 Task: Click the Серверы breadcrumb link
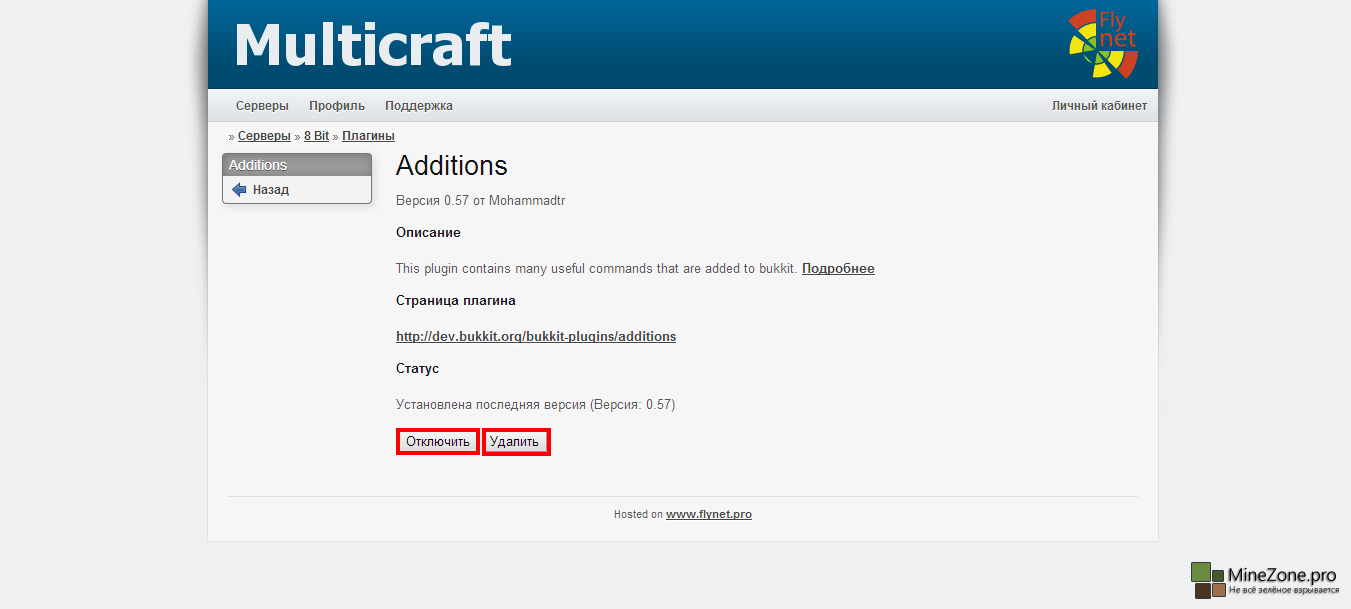[x=264, y=136]
